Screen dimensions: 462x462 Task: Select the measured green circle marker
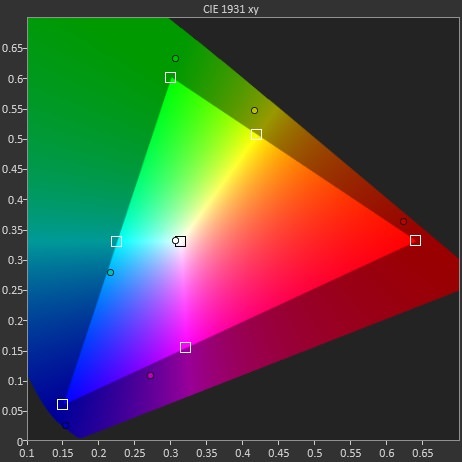coord(175,59)
